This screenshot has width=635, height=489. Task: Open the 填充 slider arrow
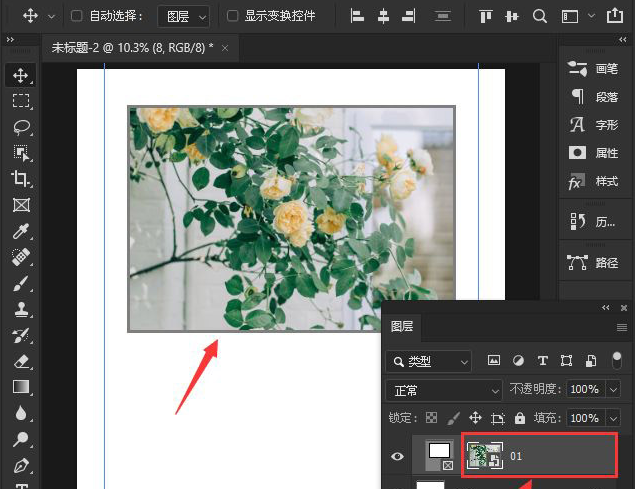[x=613, y=418]
